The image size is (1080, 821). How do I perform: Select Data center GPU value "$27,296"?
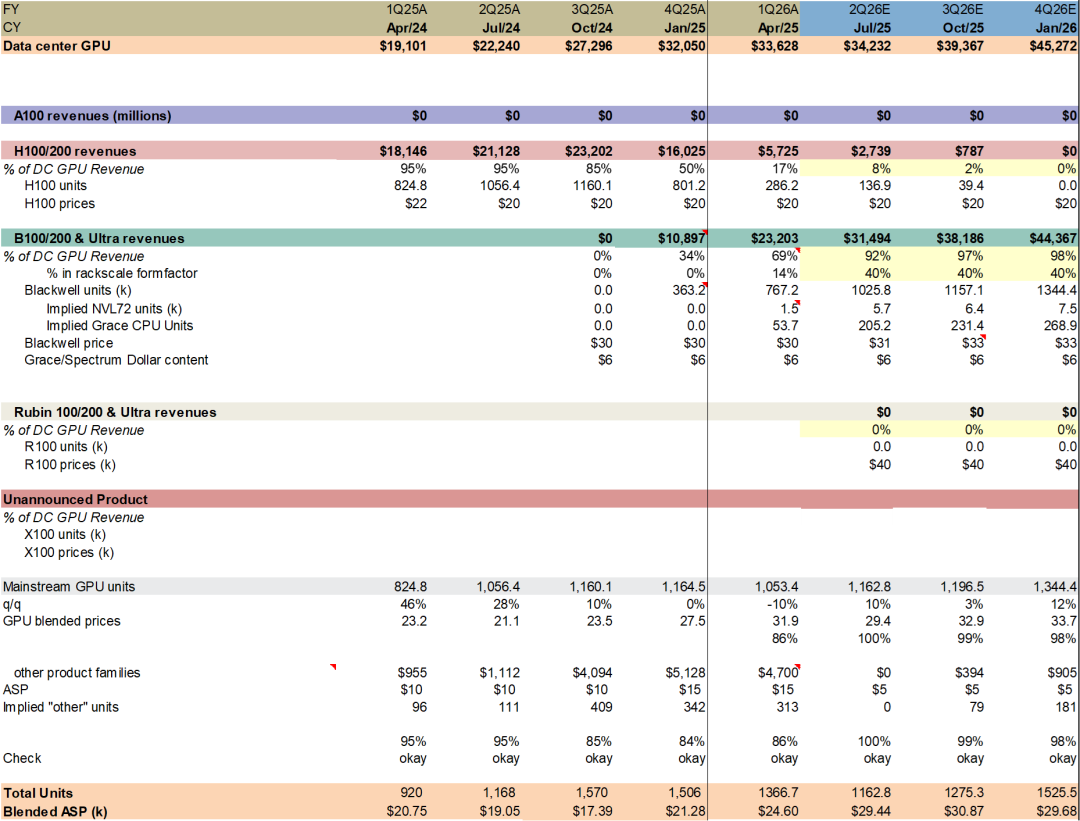(589, 46)
